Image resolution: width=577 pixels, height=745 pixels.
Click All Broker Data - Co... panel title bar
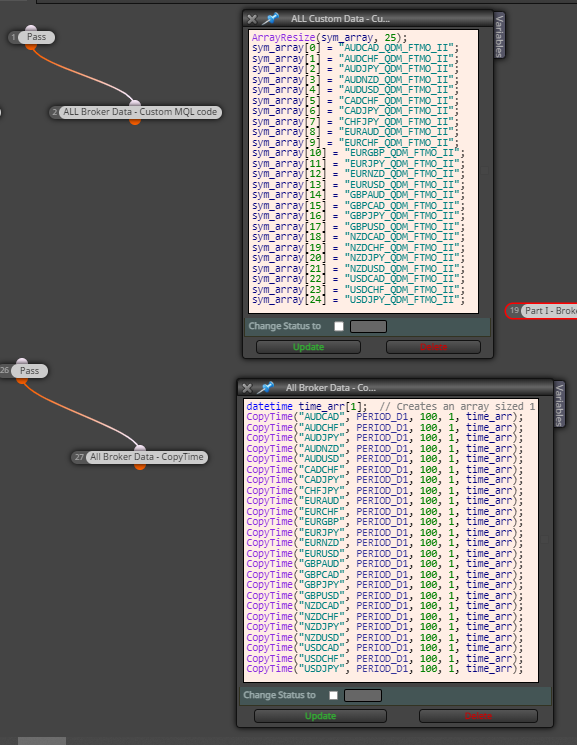(x=395, y=388)
